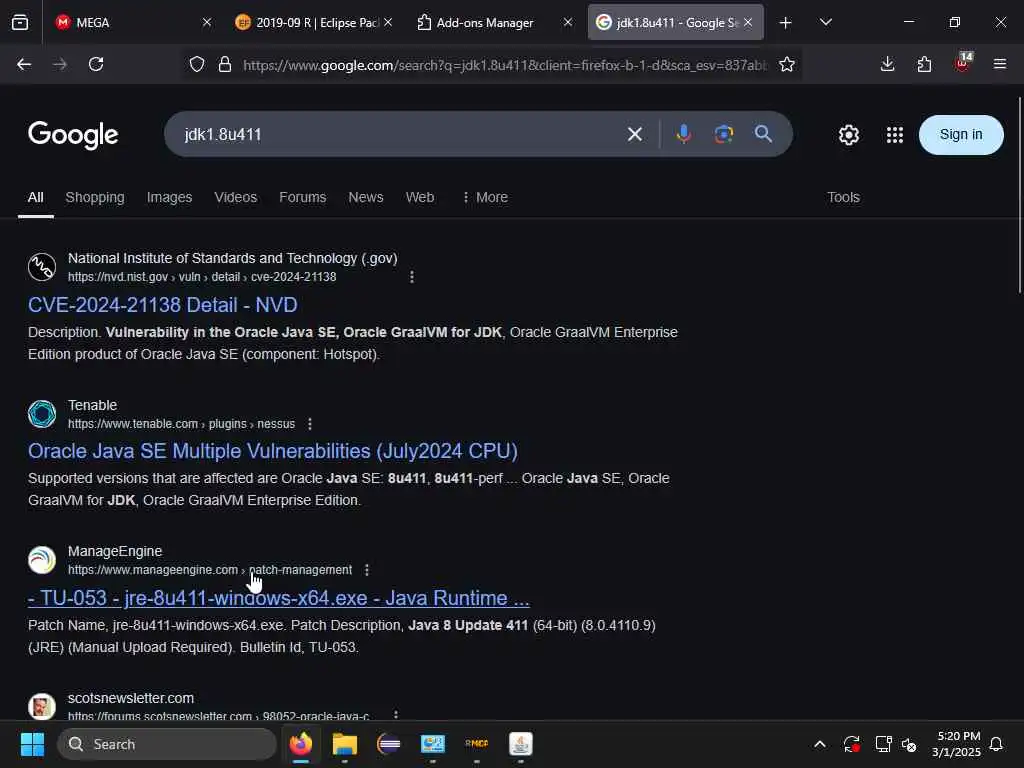Open the extensions puzzle icon
Image resolution: width=1024 pixels, height=768 pixels.
pos(924,64)
